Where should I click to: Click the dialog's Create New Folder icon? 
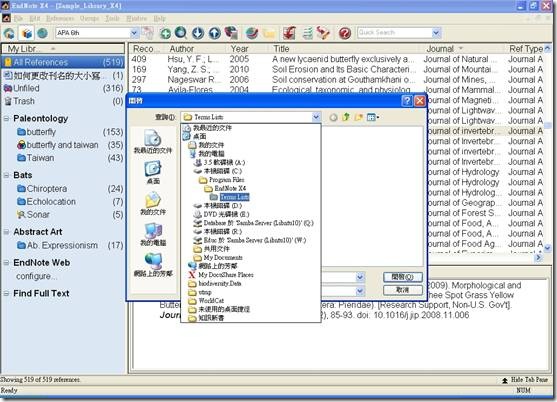tap(358, 117)
